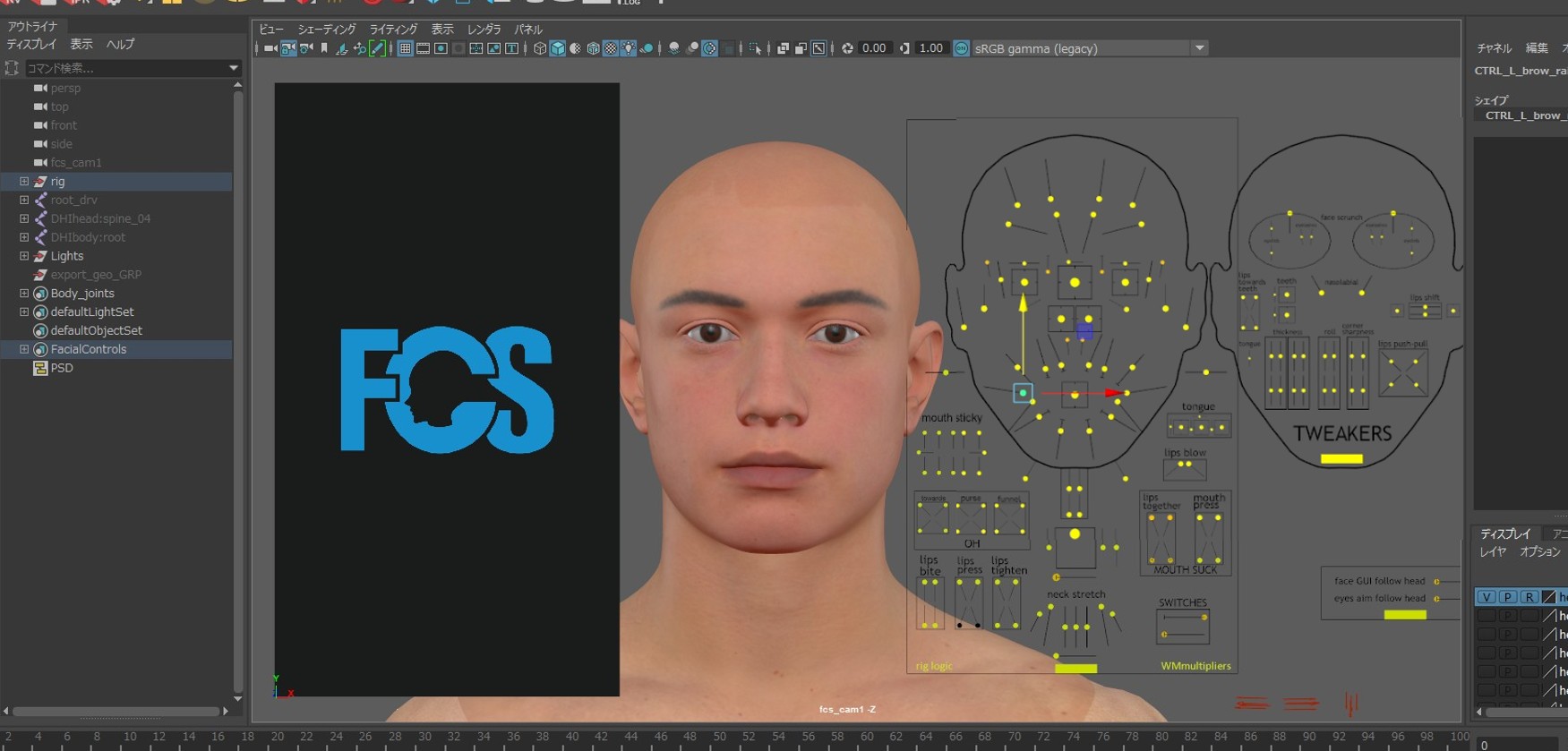Image resolution: width=1568 pixels, height=751 pixels.
Task: Open the シェーディング viewport menu
Action: pyautogui.click(x=327, y=30)
